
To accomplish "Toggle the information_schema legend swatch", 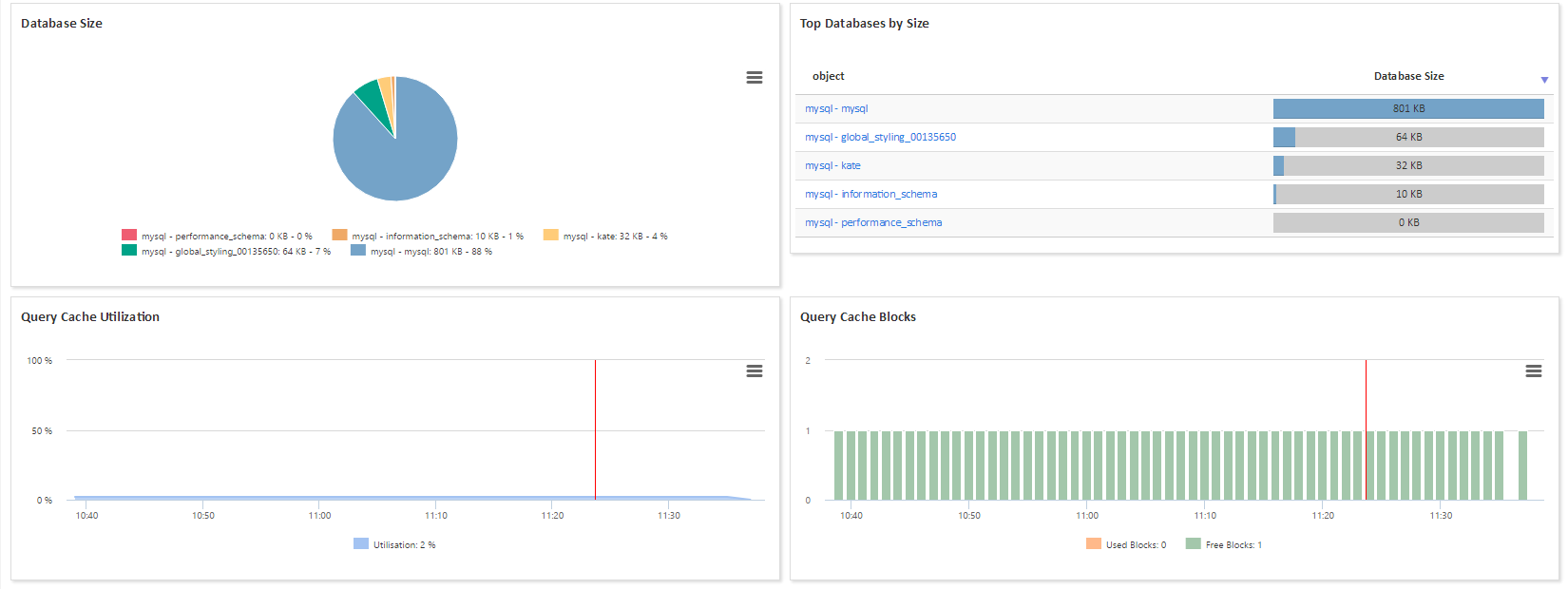I will point(339,235).
